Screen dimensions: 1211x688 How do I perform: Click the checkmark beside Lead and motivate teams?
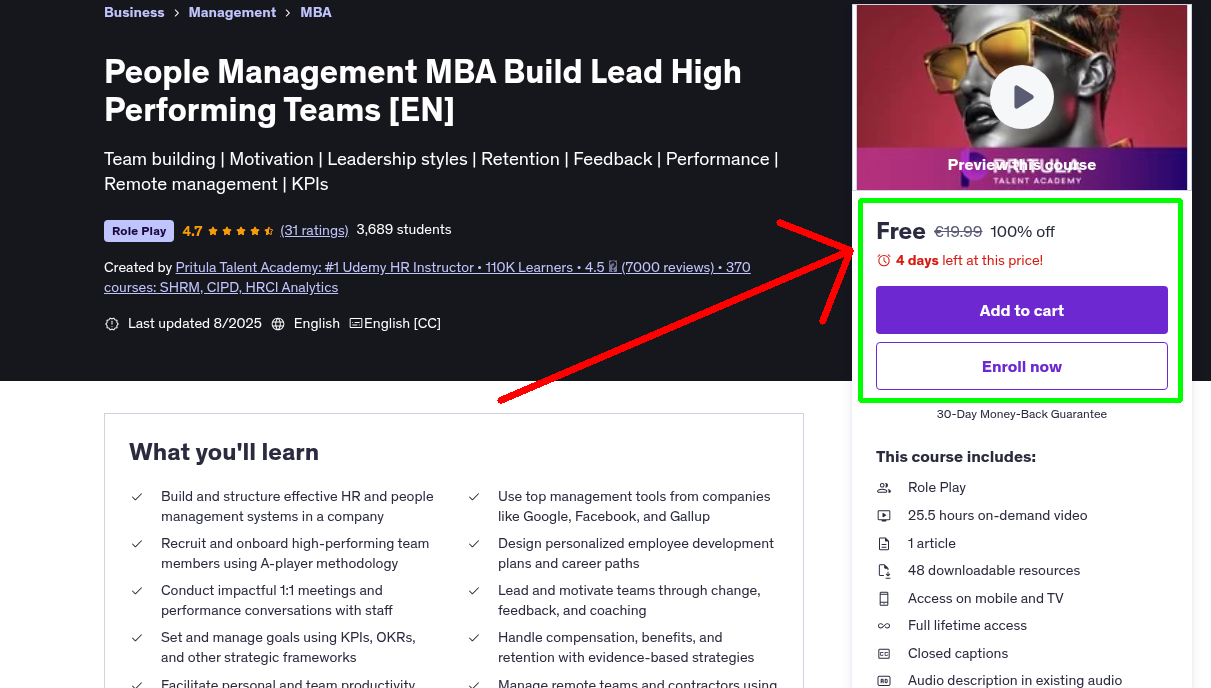coord(474,591)
